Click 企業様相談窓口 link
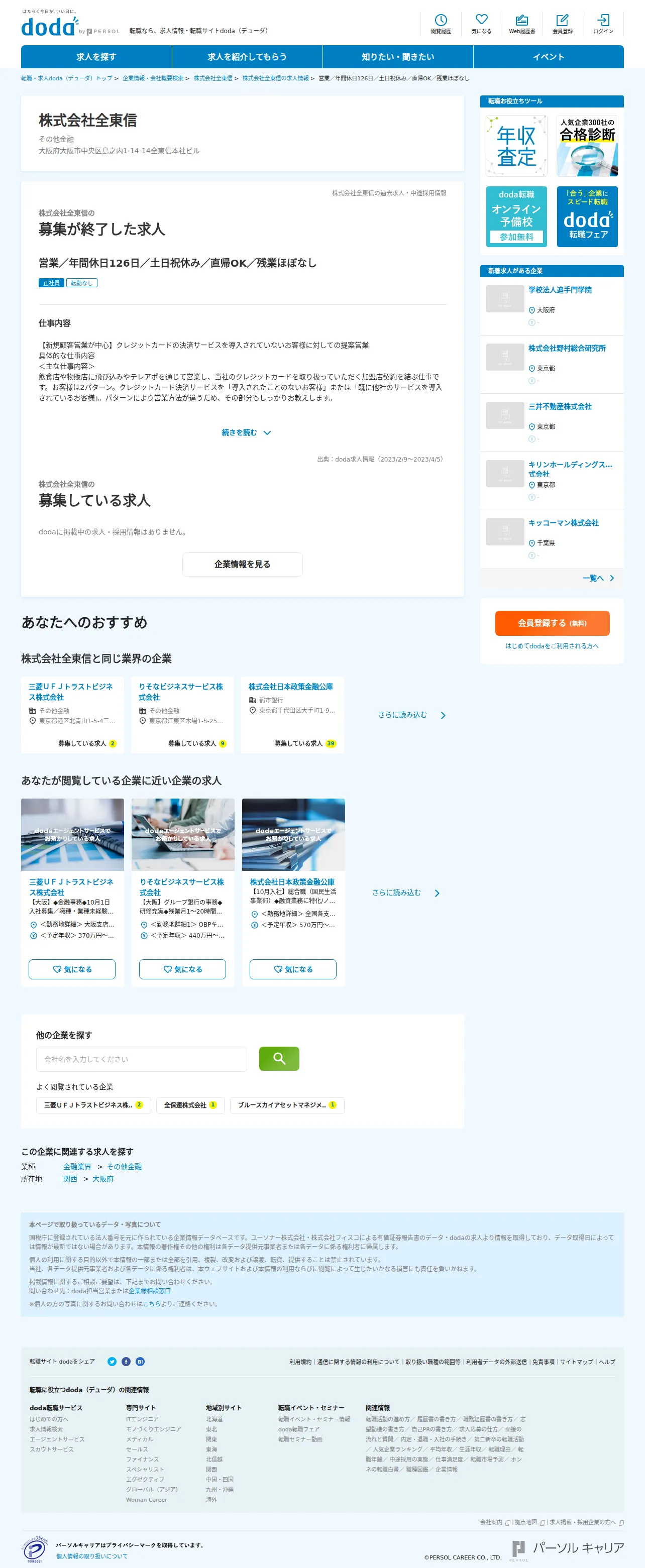This screenshot has width=645, height=1568. (x=150, y=1290)
